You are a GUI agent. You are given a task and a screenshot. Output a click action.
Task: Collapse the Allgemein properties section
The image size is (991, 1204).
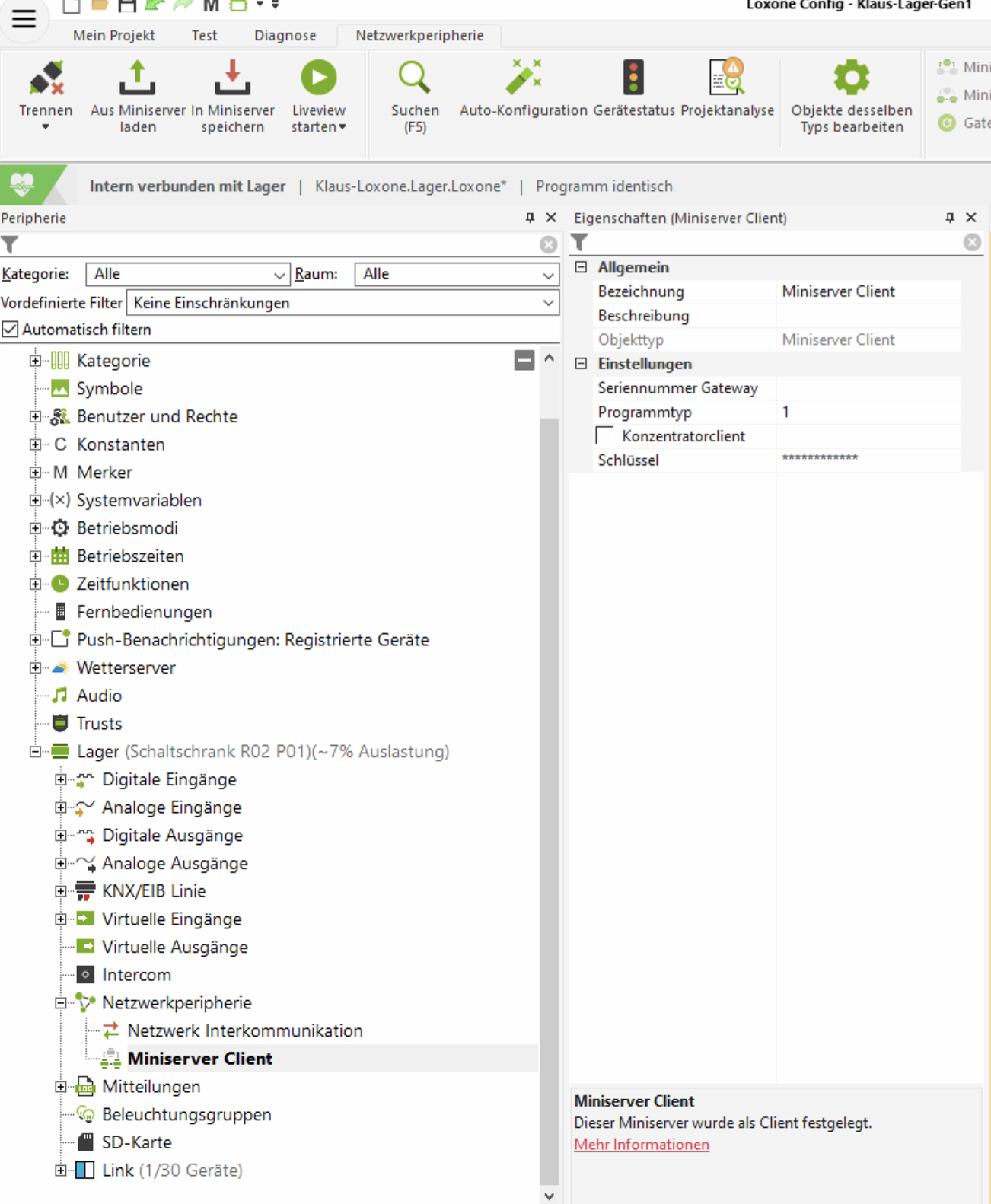click(582, 267)
